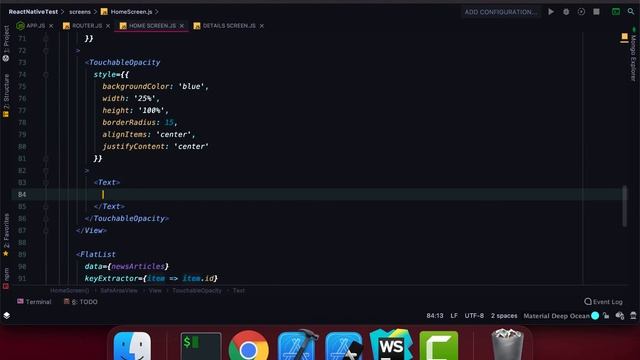Screen dimensions: 640x360
Task: Open the Favorites tool window
Action: coord(6,235)
